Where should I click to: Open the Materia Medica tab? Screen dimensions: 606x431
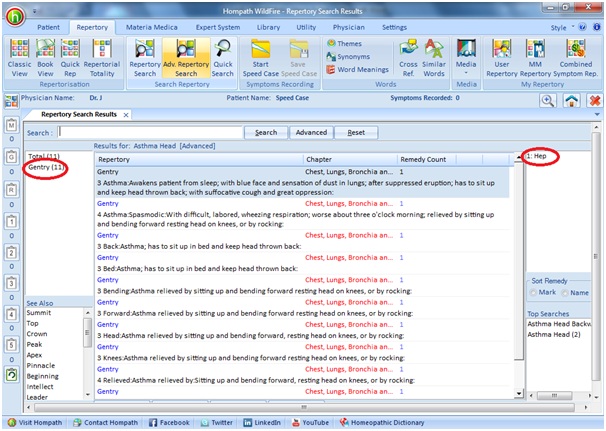click(152, 27)
